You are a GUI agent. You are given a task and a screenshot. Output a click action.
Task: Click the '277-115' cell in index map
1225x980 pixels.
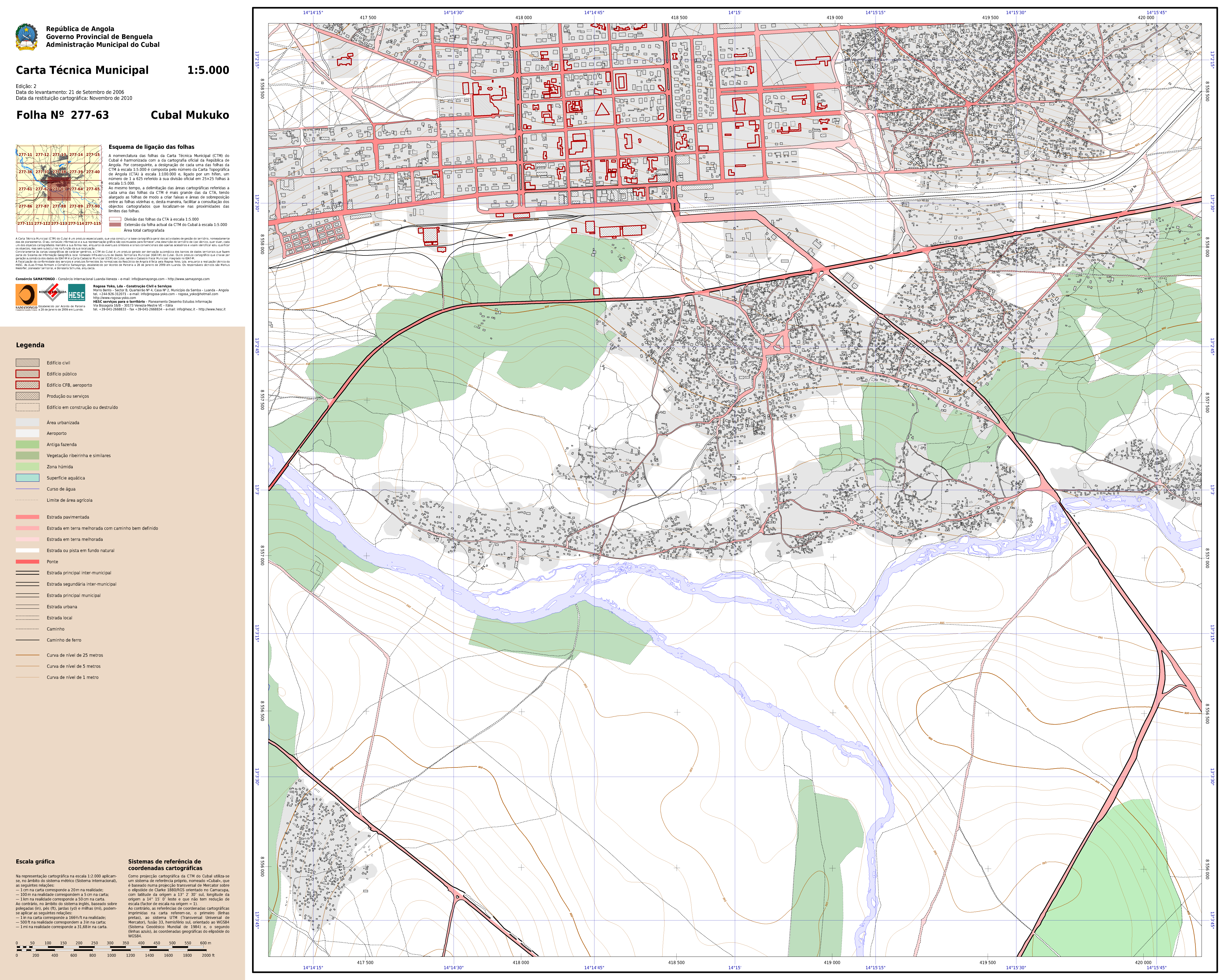pyautogui.click(x=93, y=223)
